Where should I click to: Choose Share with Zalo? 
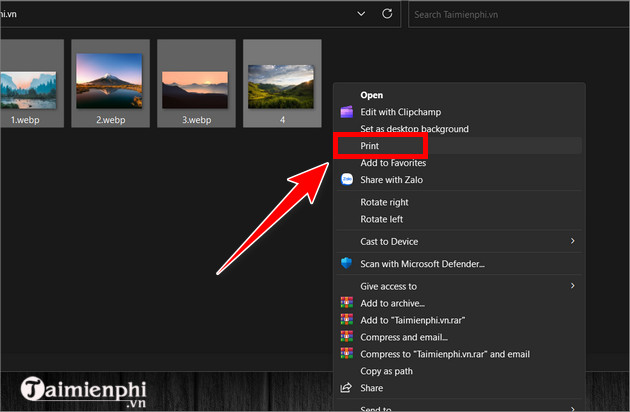point(459,180)
